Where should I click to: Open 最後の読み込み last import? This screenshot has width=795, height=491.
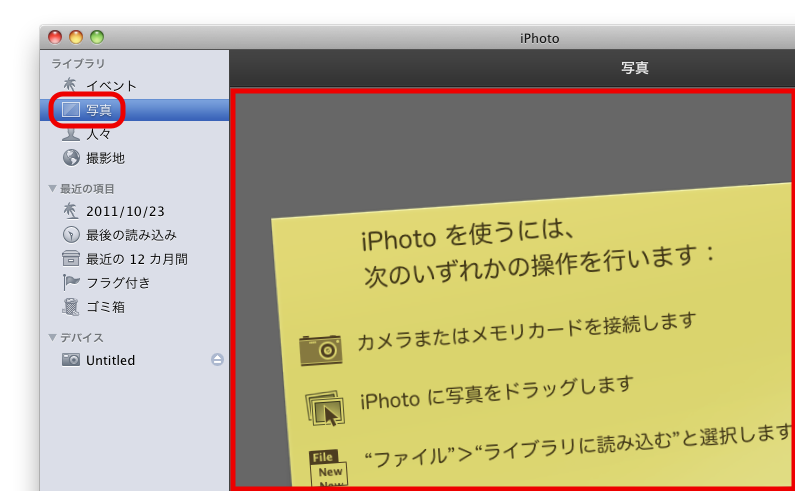point(130,235)
